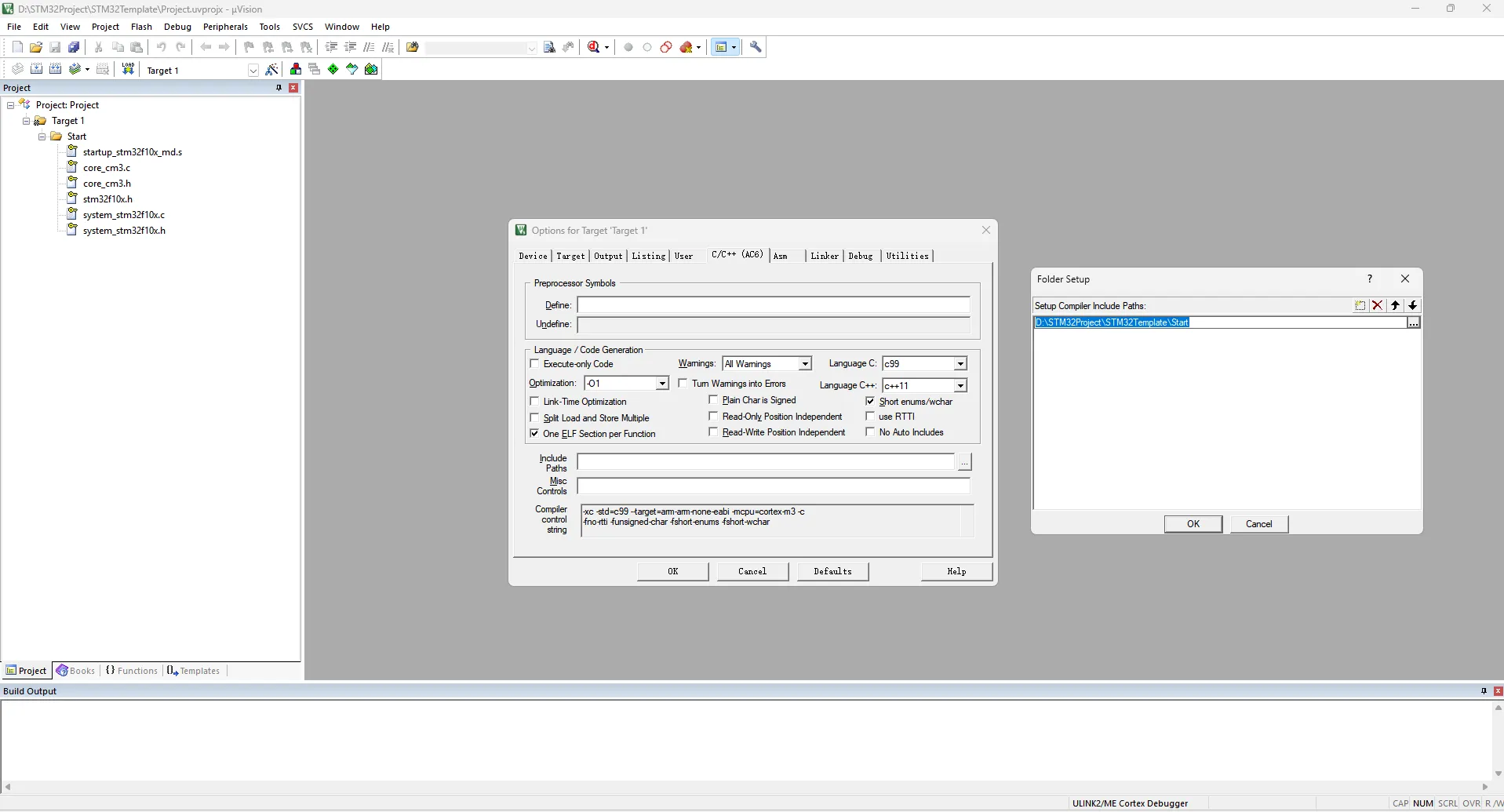This screenshot has width=1504, height=812.
Task: Open the Manage Project Items icon
Action: pos(296,70)
